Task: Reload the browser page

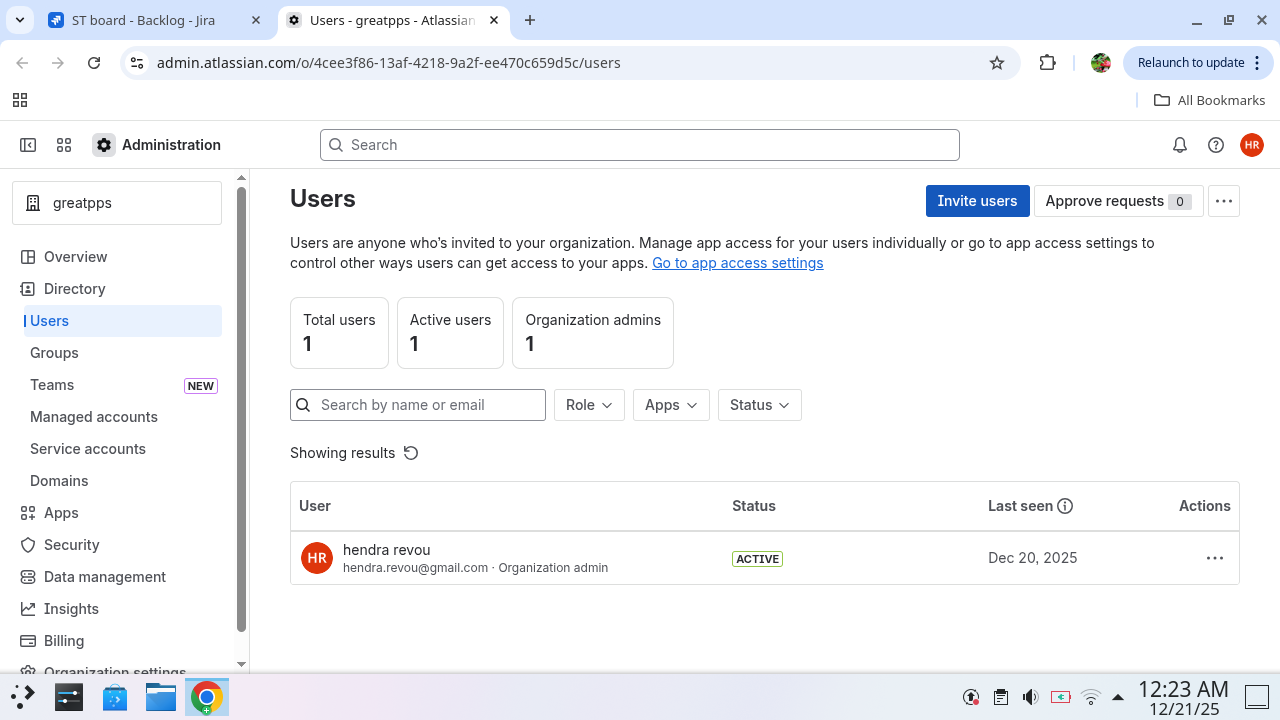Action: [94, 63]
